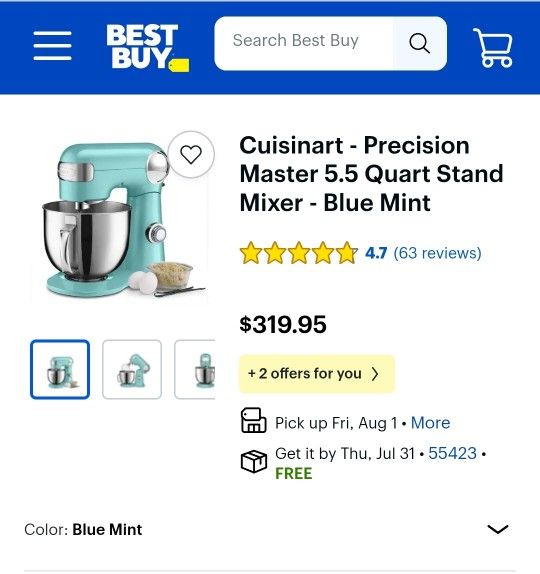The image size is (540, 574).
Task: Open the 63 reviews link
Action: (x=437, y=253)
